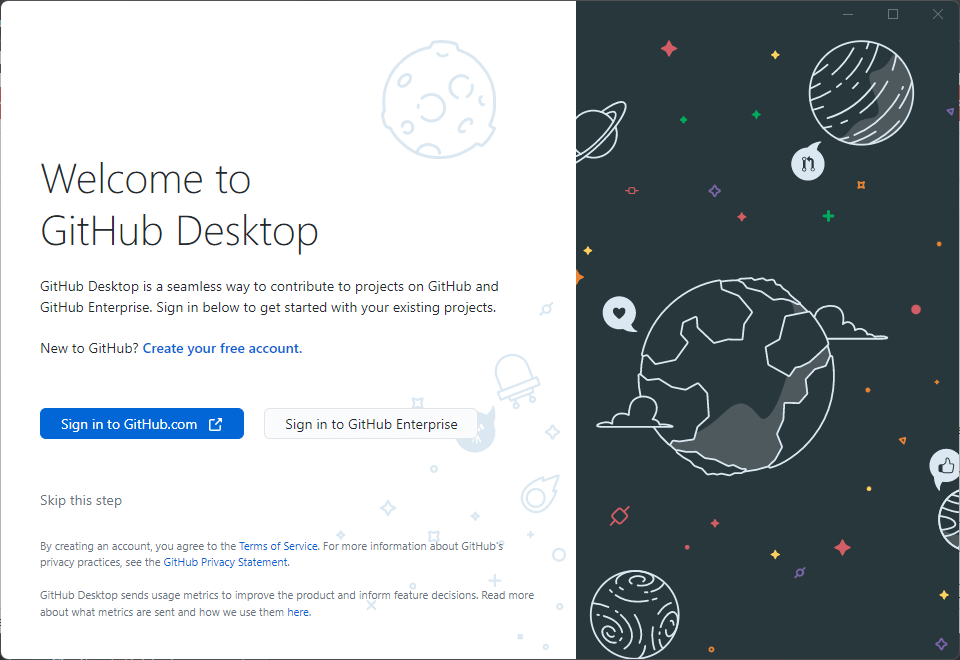Click the red four-pointed star sparkle
The height and width of the screenshot is (660, 960).
(x=669, y=47)
